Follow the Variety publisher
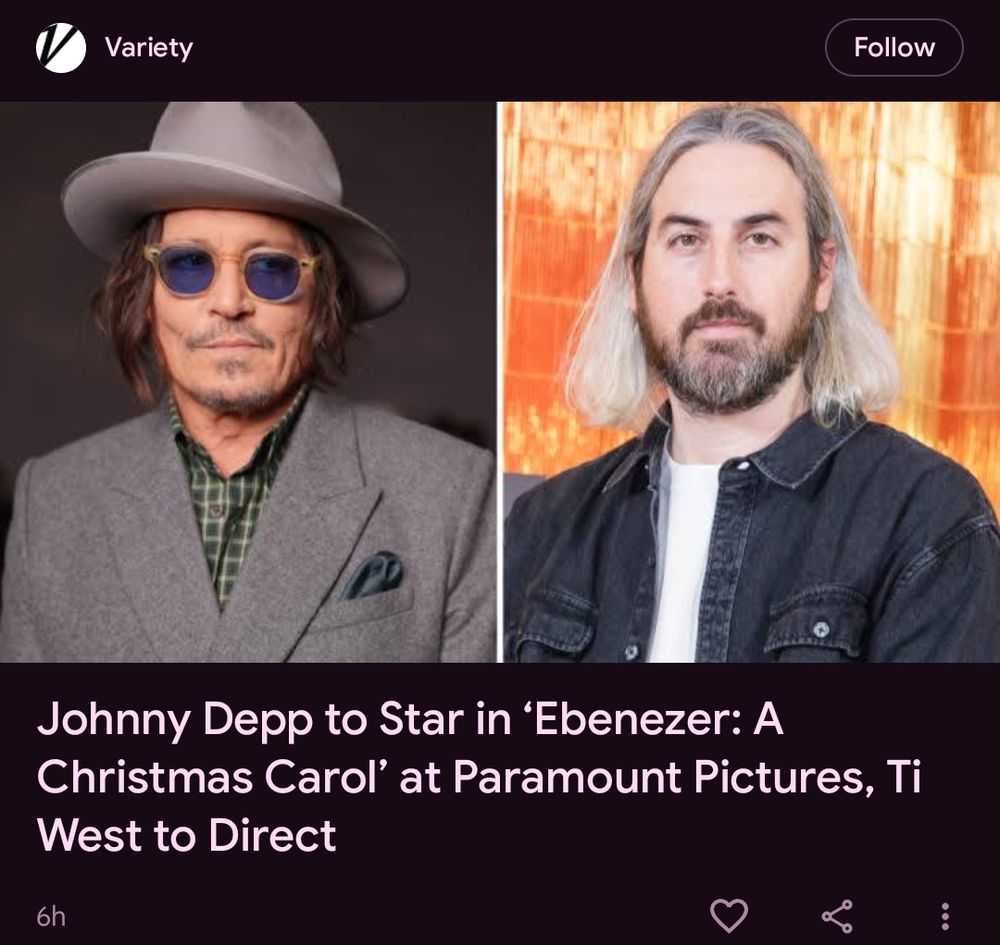1000x945 pixels. [x=894, y=48]
